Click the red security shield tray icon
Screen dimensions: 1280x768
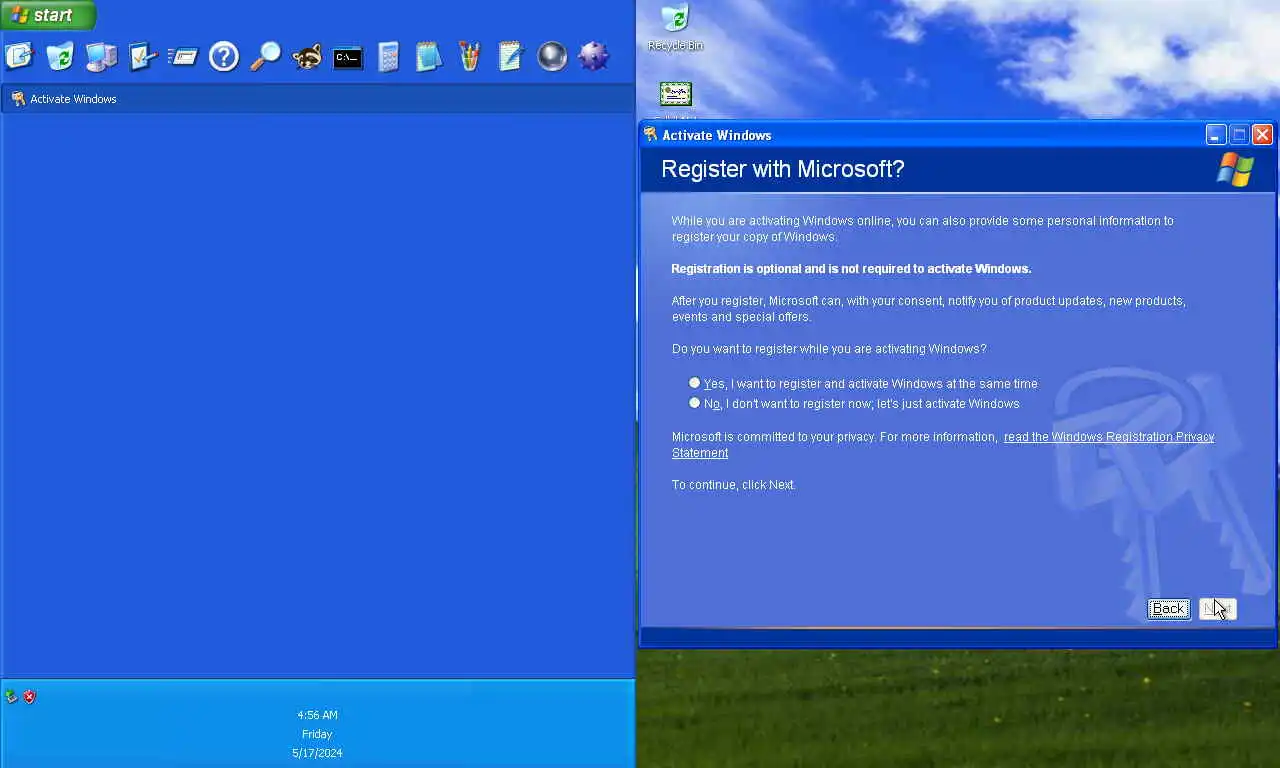(30, 697)
